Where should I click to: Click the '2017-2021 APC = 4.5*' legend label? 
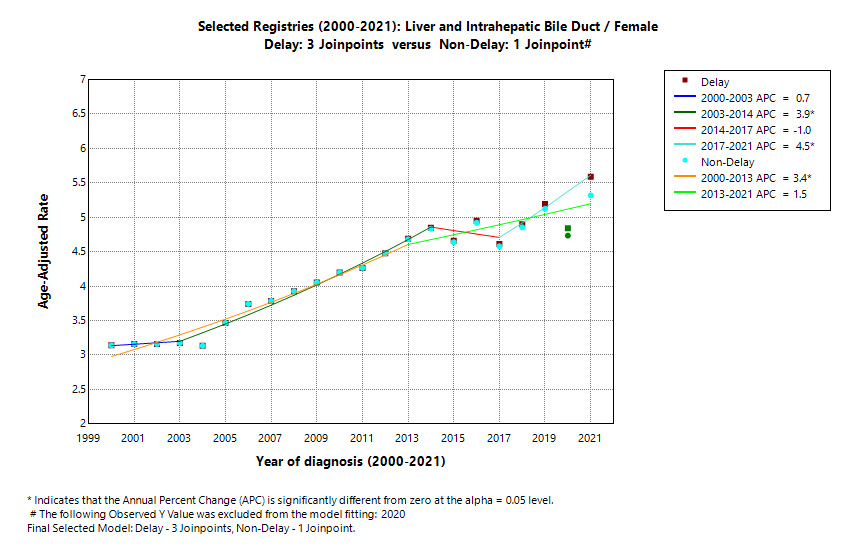[759, 146]
